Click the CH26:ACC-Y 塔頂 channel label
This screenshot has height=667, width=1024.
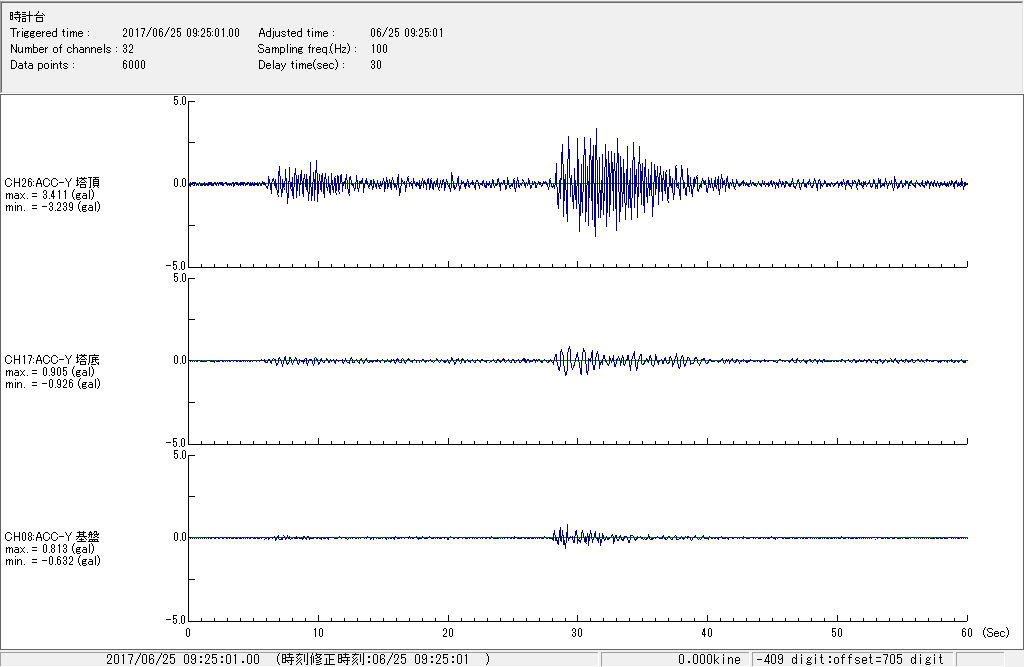52,182
